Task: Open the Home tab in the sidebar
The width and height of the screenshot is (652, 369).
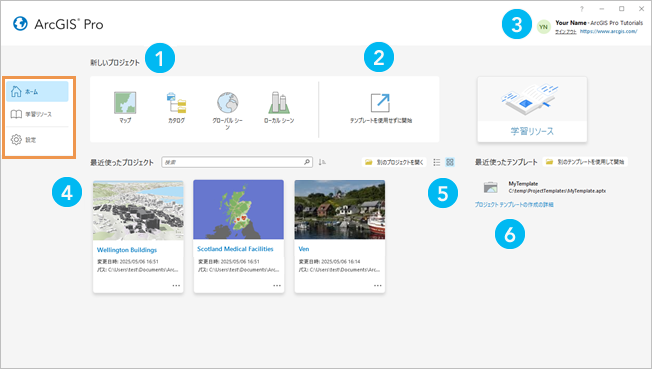Action: pyautogui.click(x=37, y=92)
